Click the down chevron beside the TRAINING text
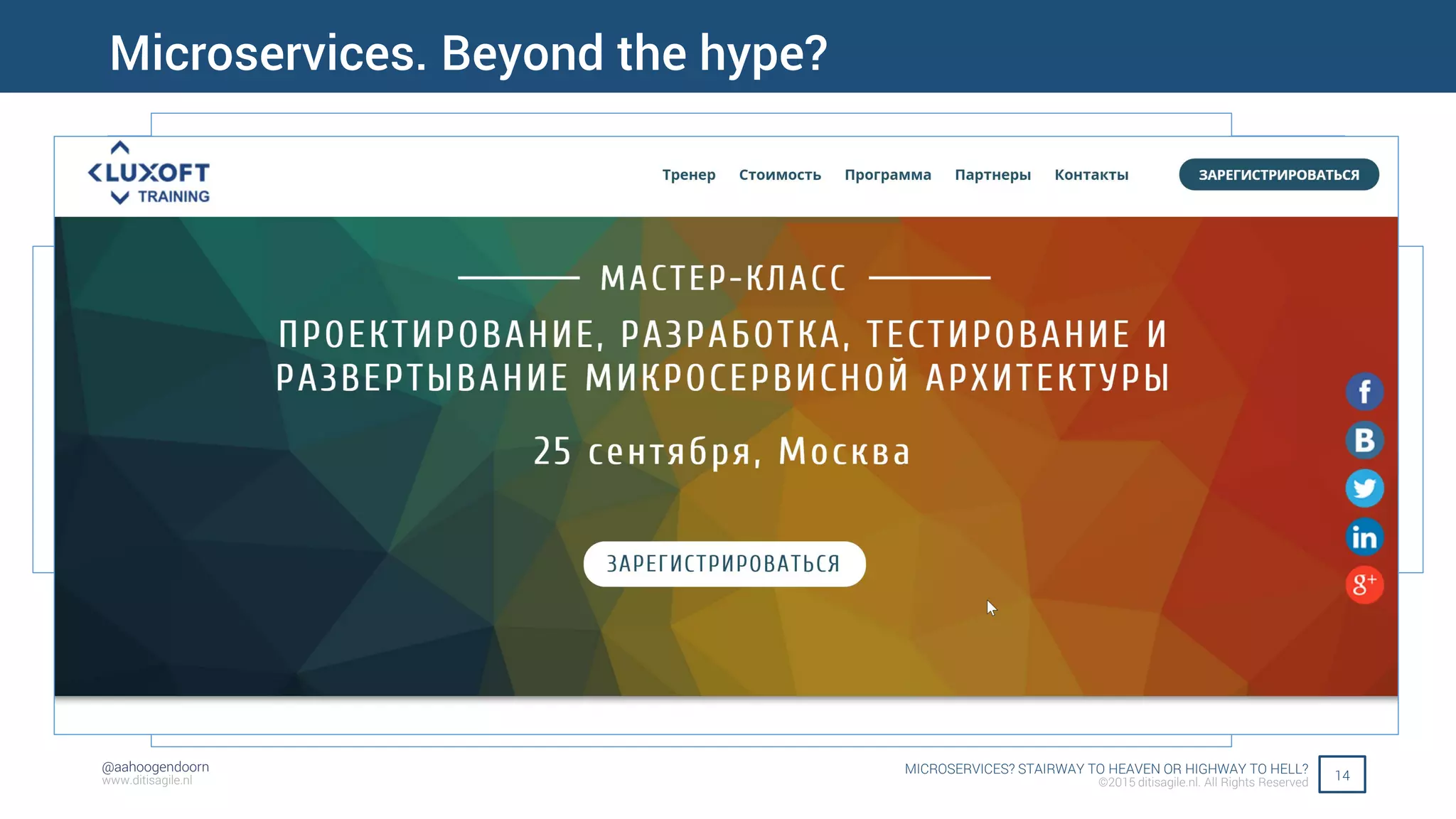This screenshot has width=1456, height=819. click(120, 197)
